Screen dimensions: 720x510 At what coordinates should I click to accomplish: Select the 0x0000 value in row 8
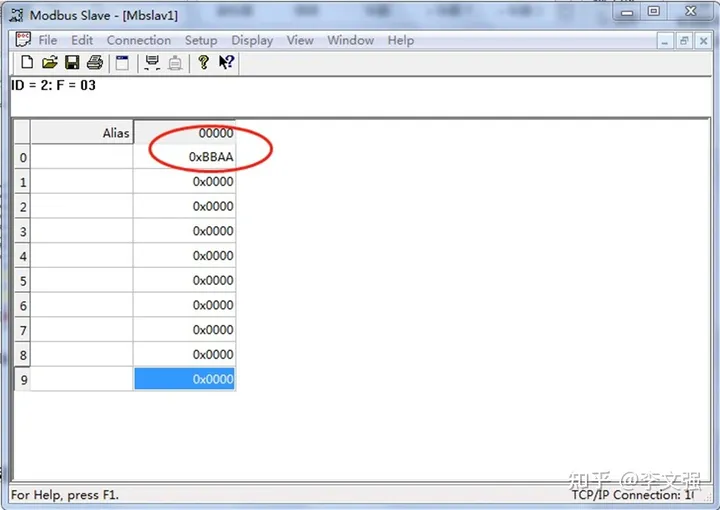click(x=185, y=355)
